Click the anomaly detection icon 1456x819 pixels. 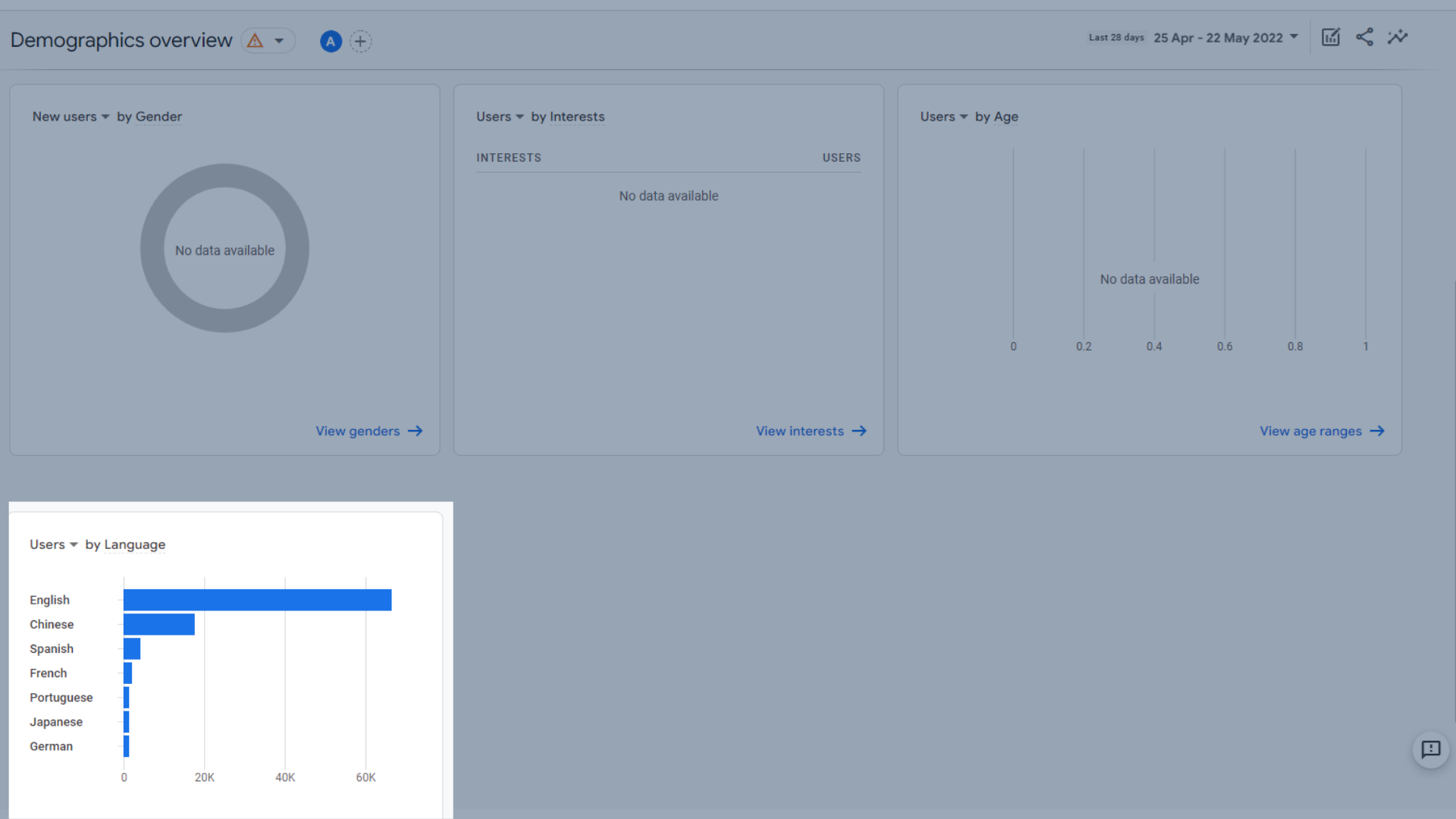1398,37
